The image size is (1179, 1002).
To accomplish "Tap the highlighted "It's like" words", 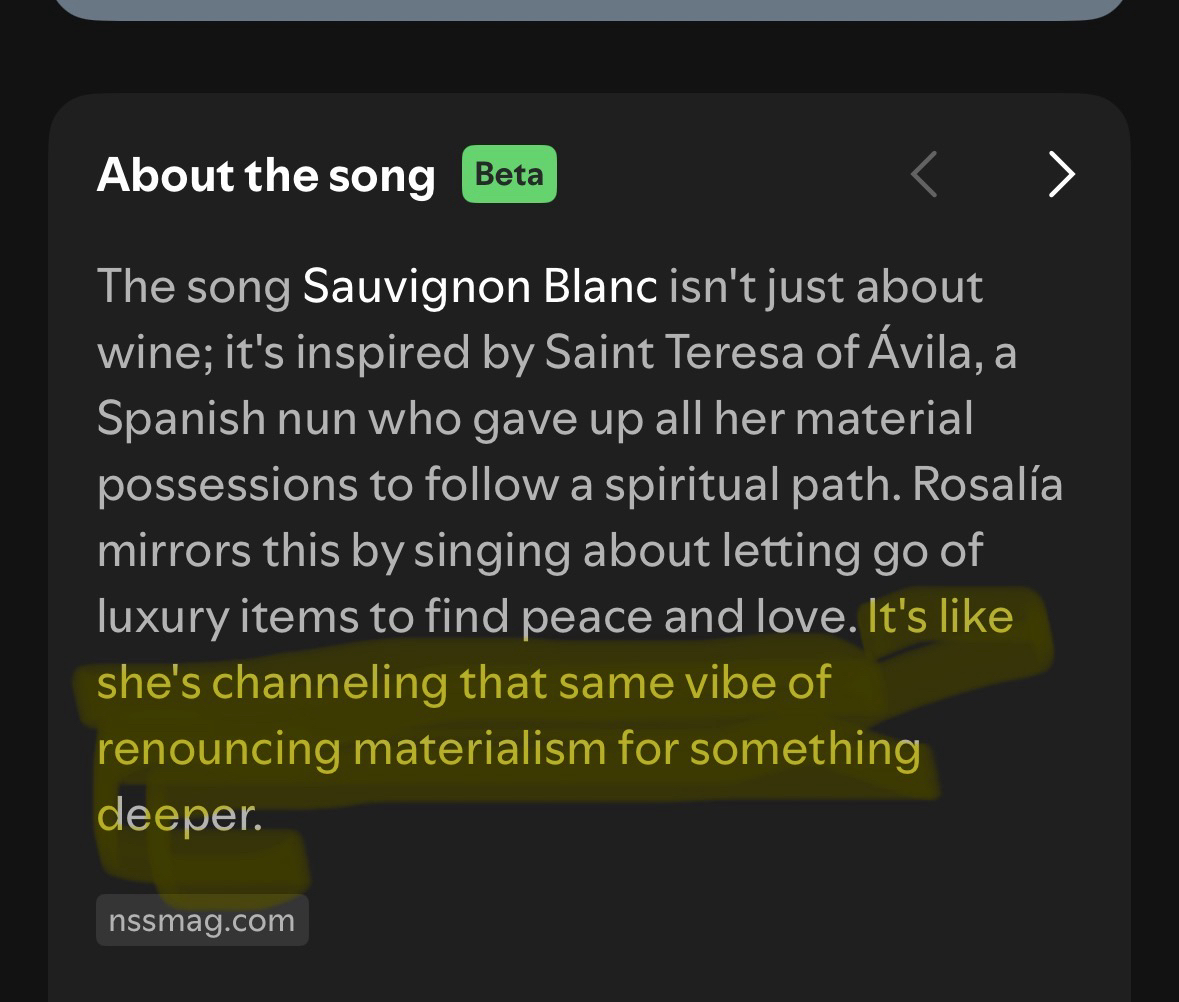I will click(940, 617).
